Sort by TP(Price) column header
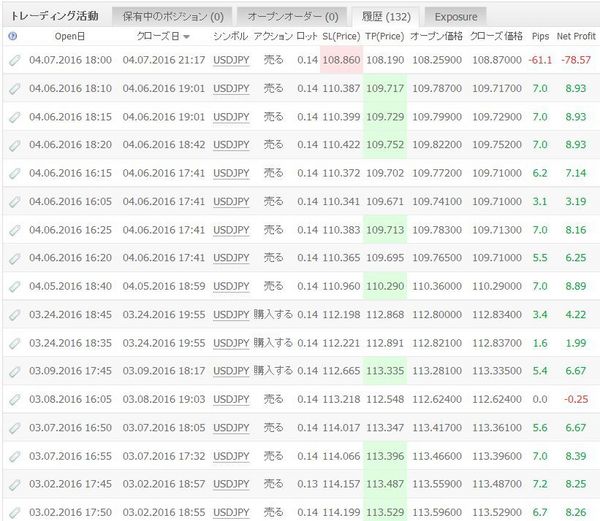The image size is (600, 521). [385, 37]
